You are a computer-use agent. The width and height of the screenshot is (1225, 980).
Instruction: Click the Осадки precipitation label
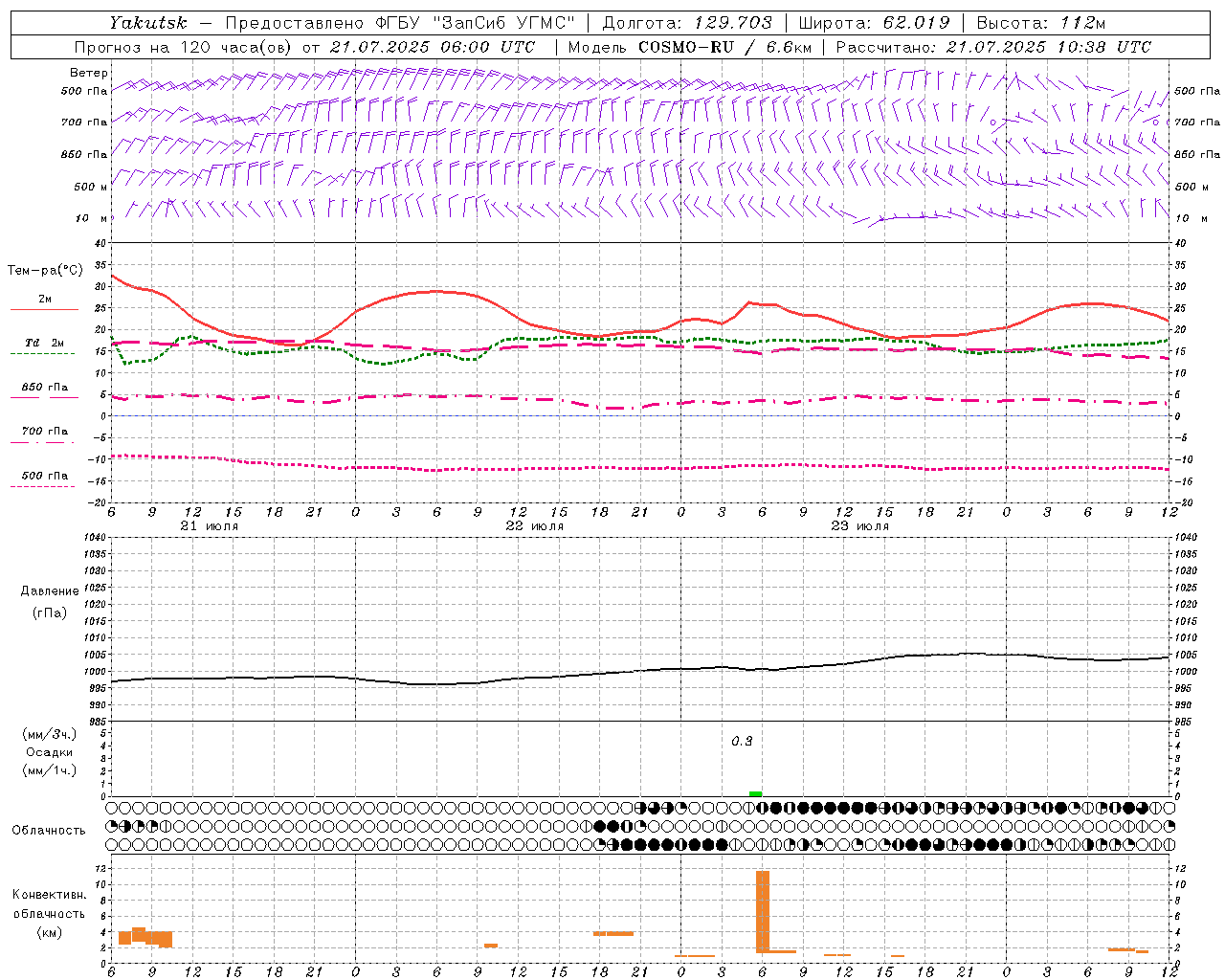coord(50,752)
